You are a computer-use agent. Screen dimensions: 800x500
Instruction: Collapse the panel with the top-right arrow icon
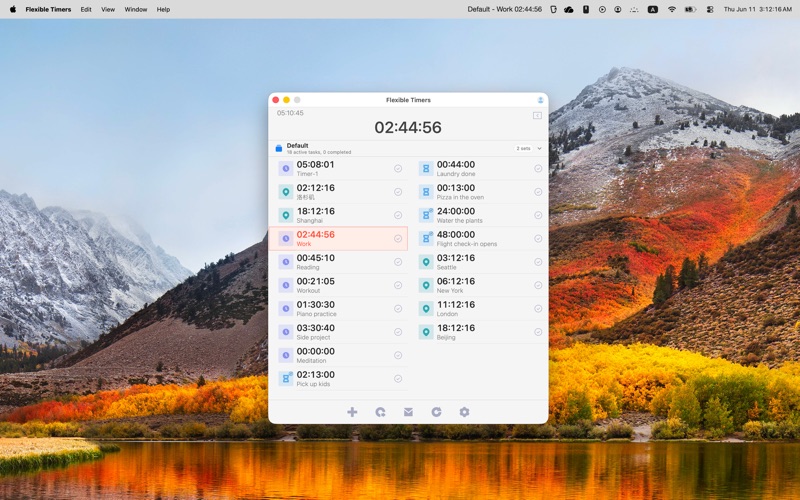537,115
